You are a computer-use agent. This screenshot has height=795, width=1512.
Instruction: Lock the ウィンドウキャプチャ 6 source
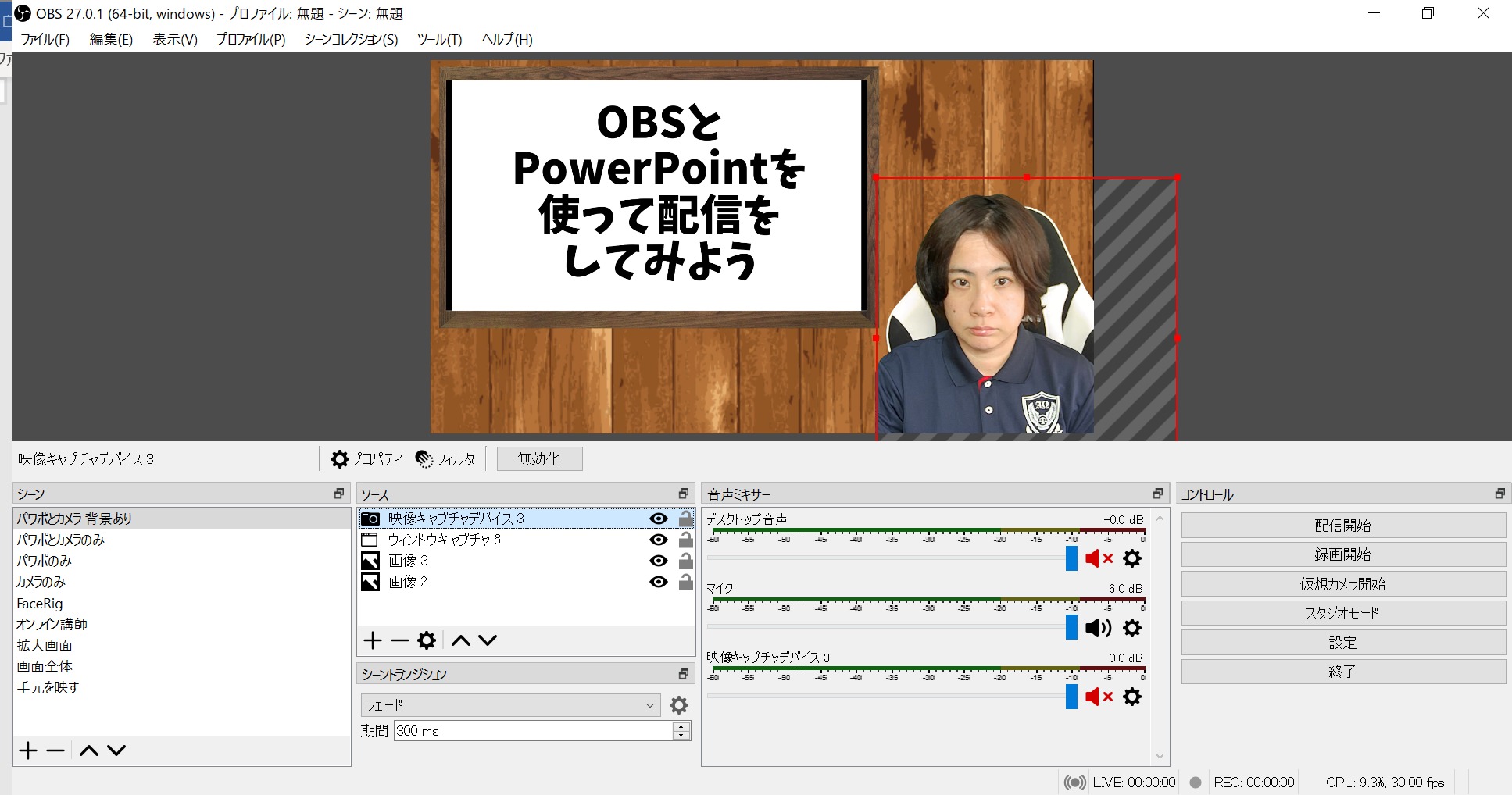(x=686, y=540)
